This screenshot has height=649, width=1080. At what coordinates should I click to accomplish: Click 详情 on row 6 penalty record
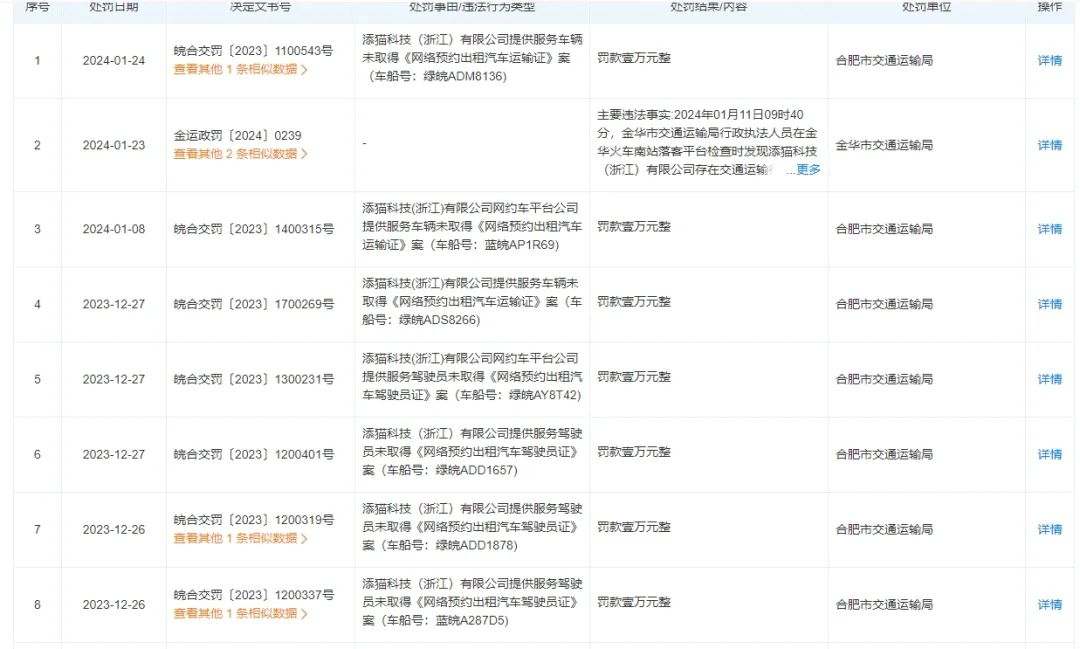1048,454
